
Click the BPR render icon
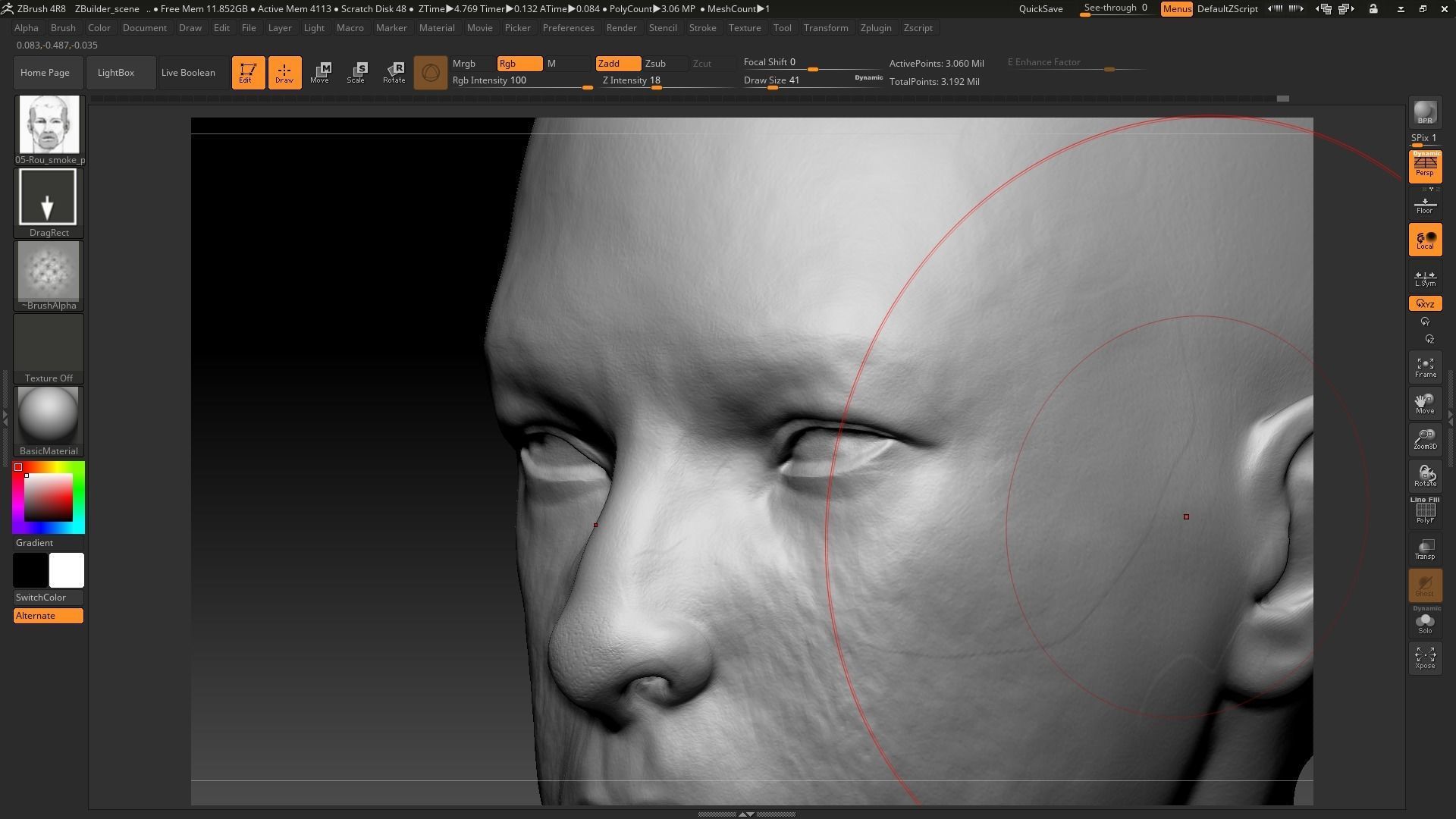click(x=1425, y=112)
